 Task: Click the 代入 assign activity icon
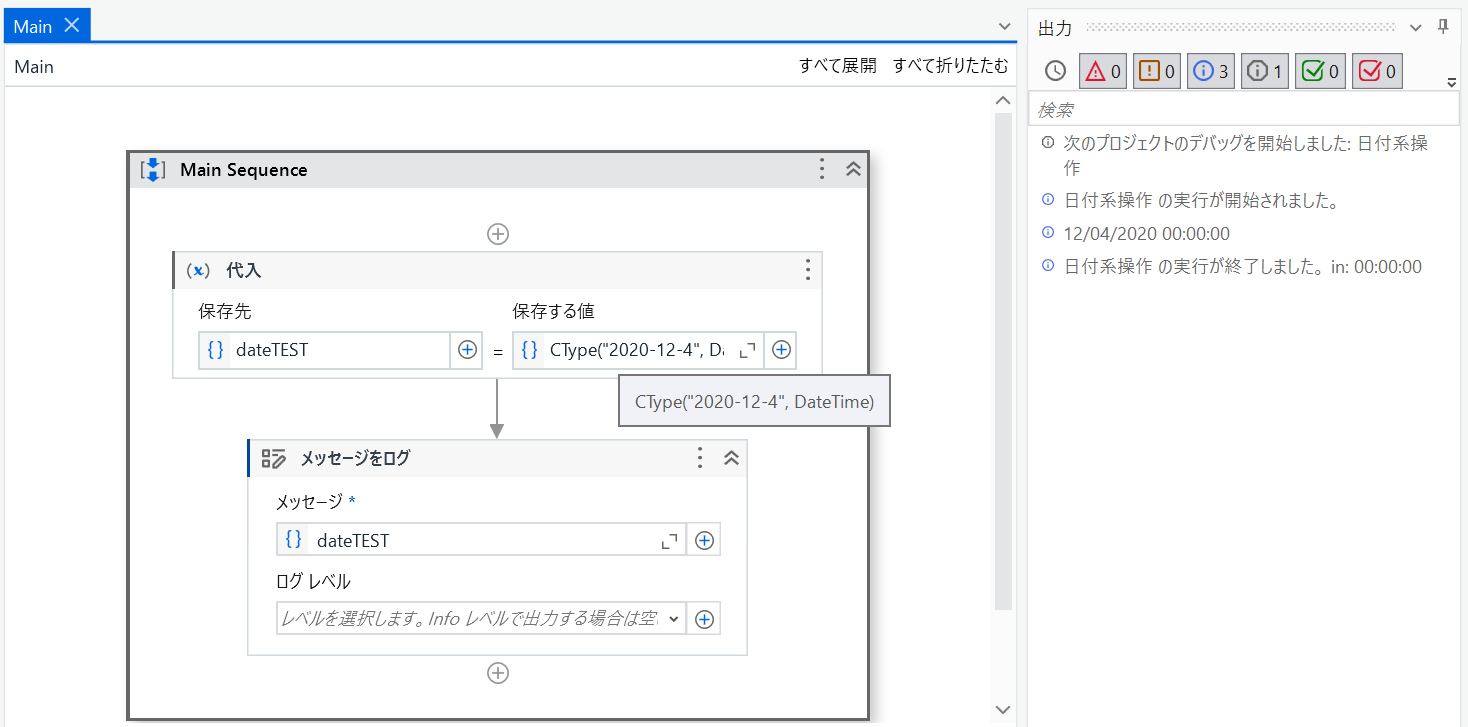[x=200, y=270]
